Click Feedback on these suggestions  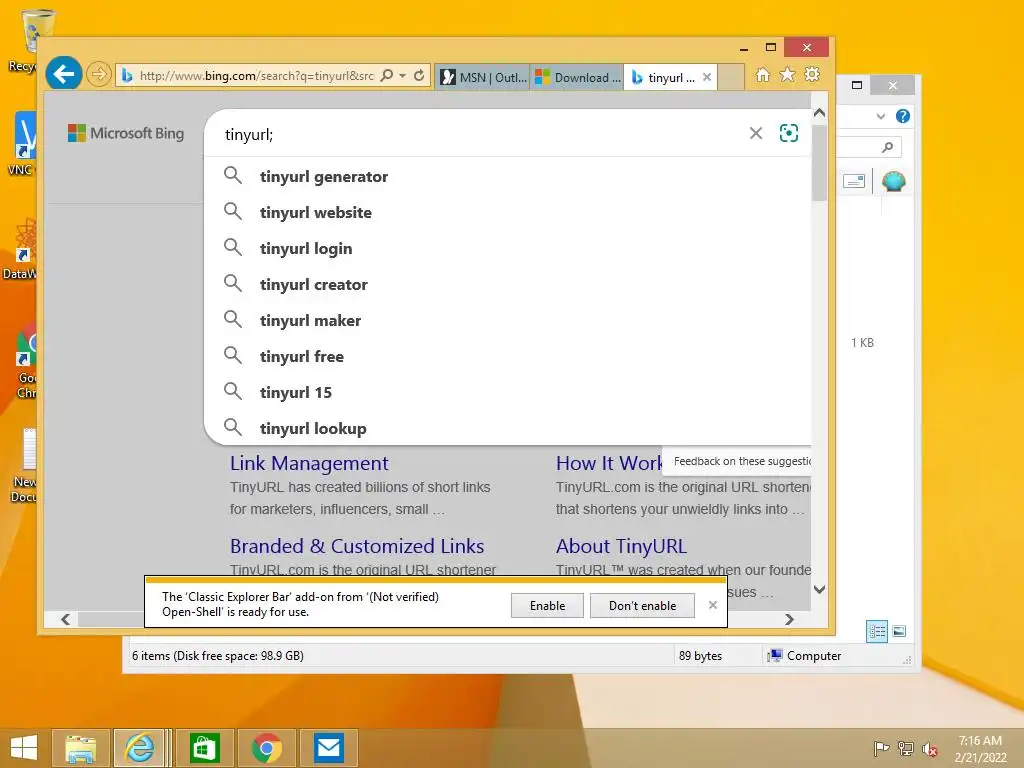pos(741,461)
